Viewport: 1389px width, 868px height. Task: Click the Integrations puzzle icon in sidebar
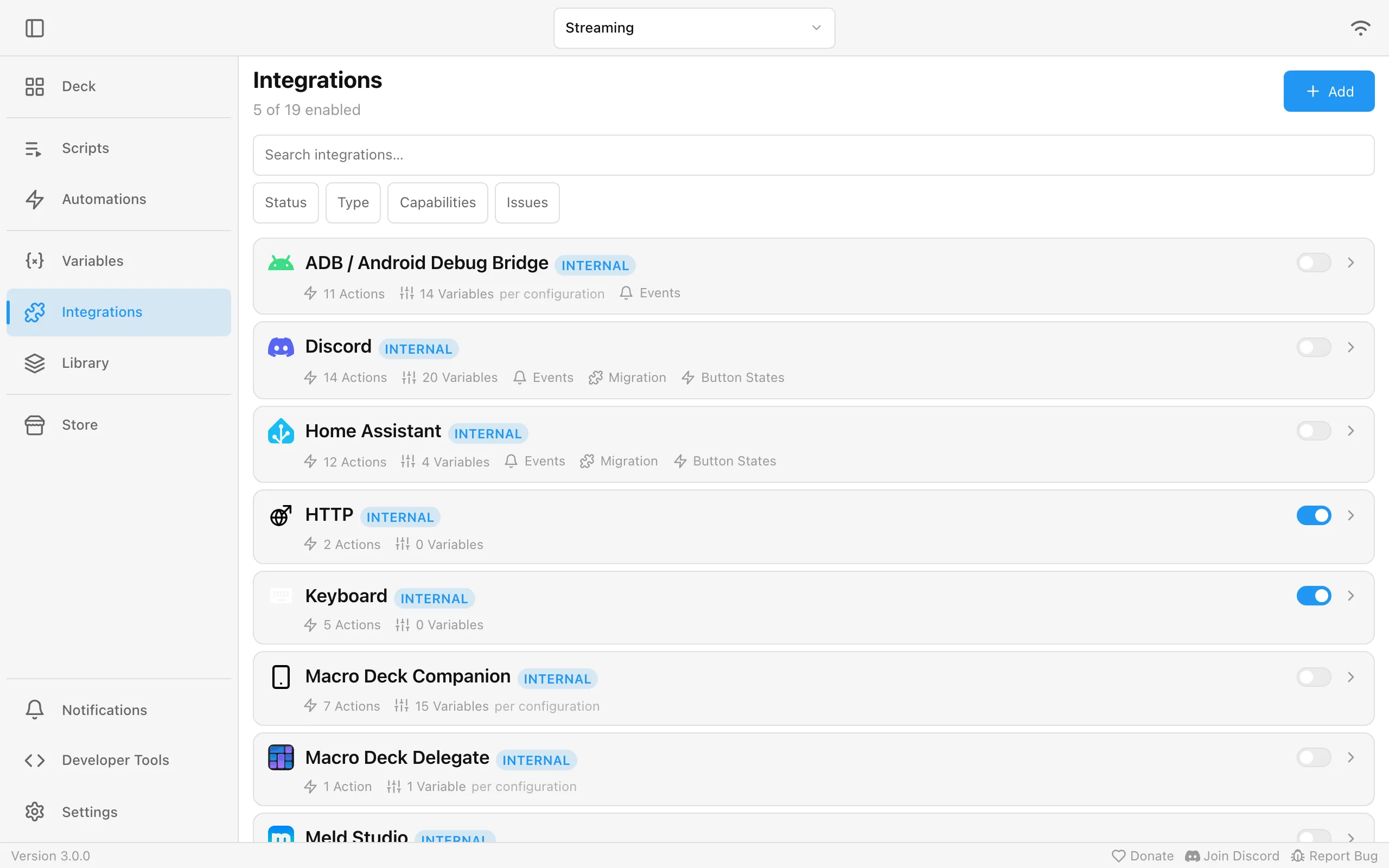pyautogui.click(x=34, y=312)
